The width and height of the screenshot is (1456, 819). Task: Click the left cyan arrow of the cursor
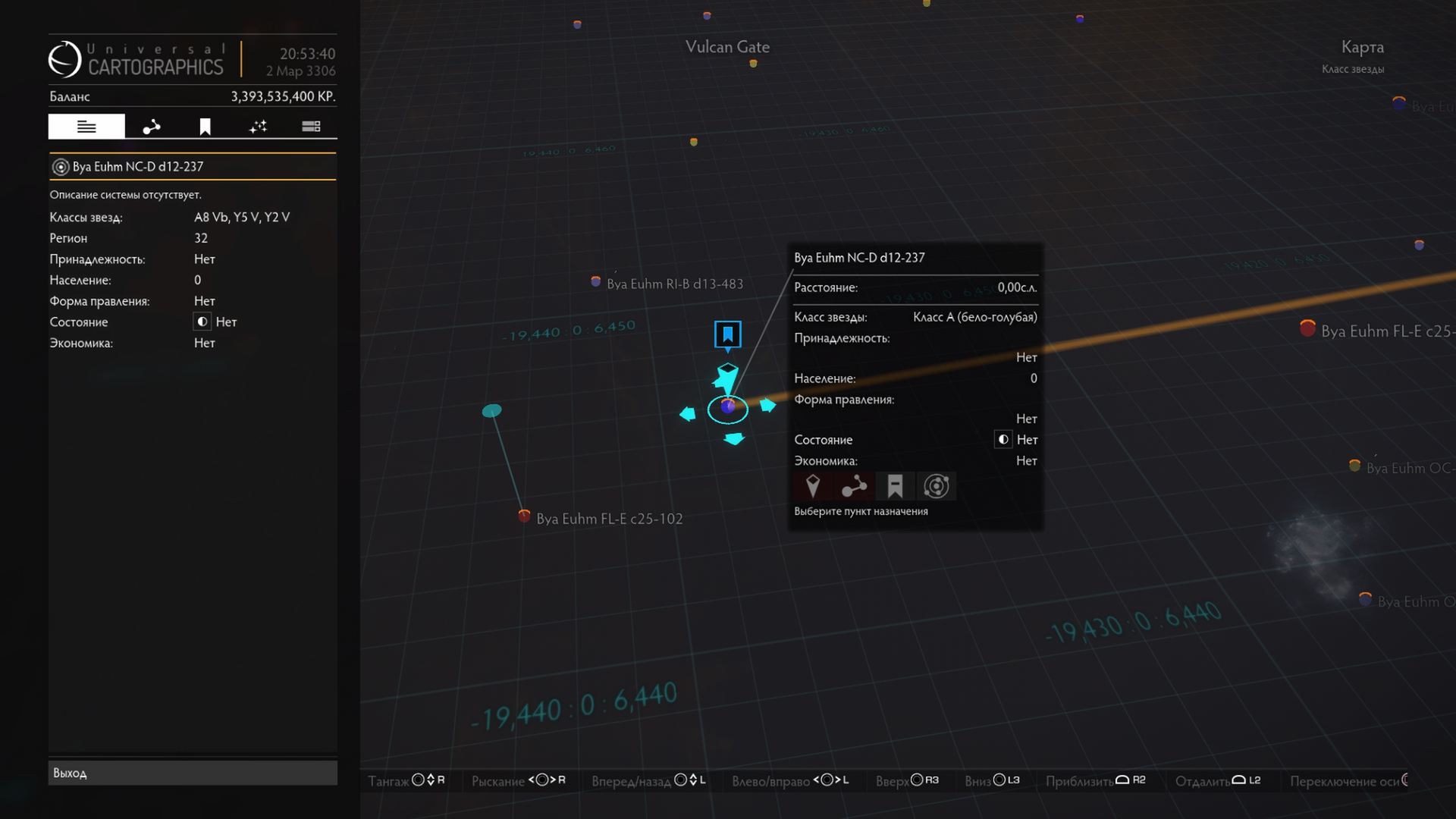click(x=688, y=413)
